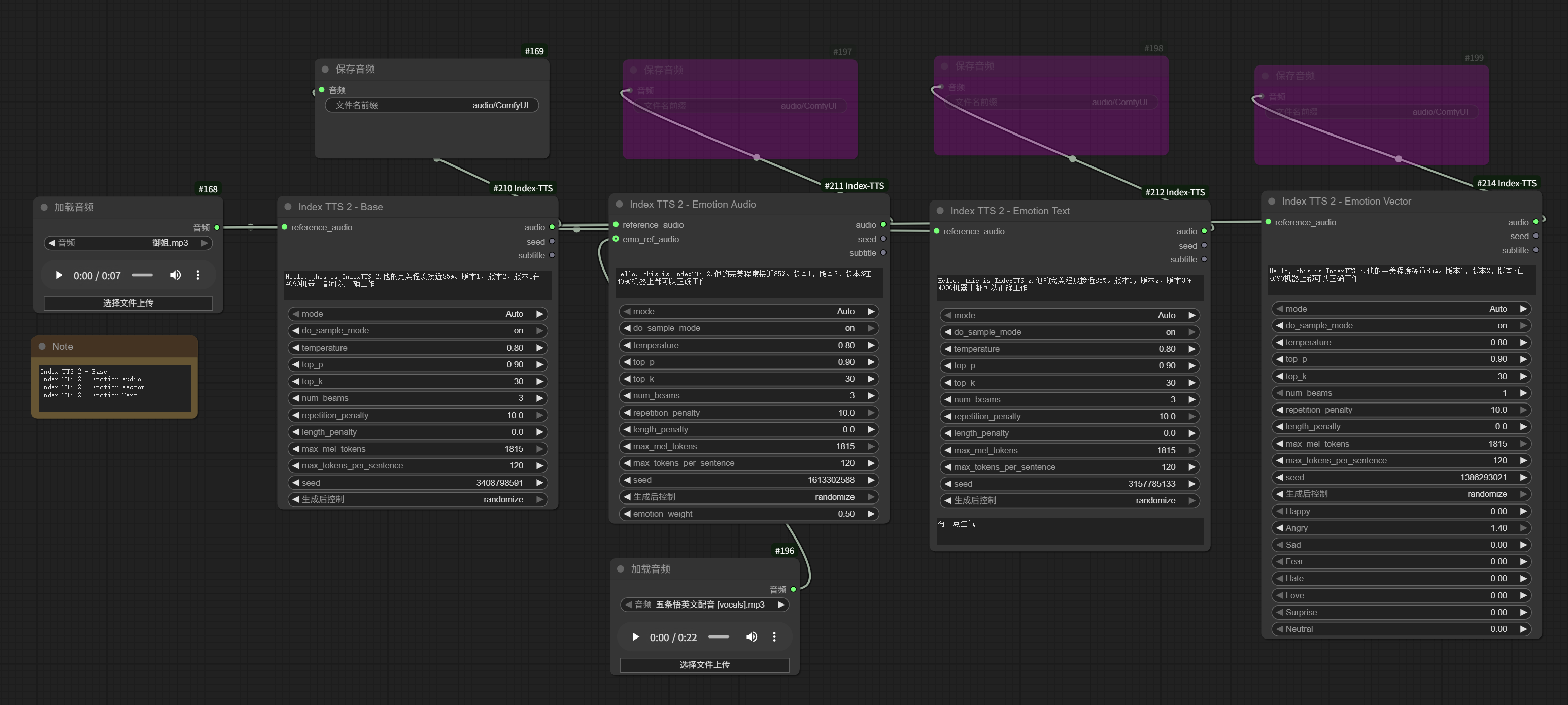Click 选择文件上传 button in node #168
Screen dimensions: 1568x705
coord(128,303)
